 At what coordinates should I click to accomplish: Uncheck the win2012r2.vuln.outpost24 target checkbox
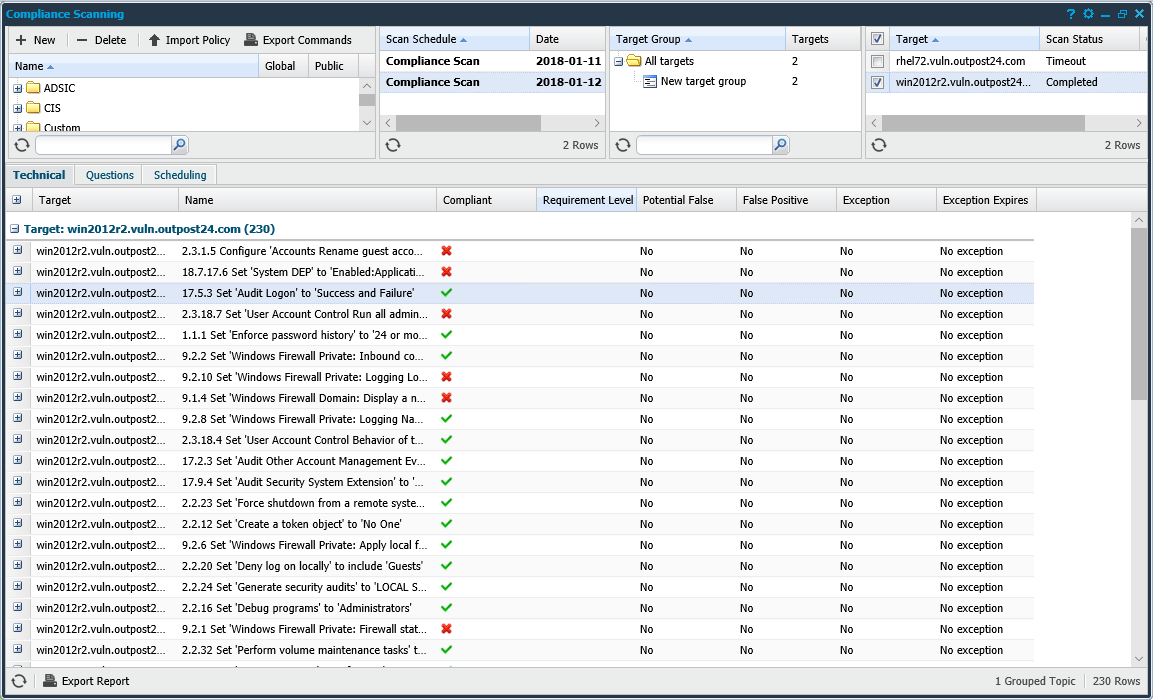878,83
